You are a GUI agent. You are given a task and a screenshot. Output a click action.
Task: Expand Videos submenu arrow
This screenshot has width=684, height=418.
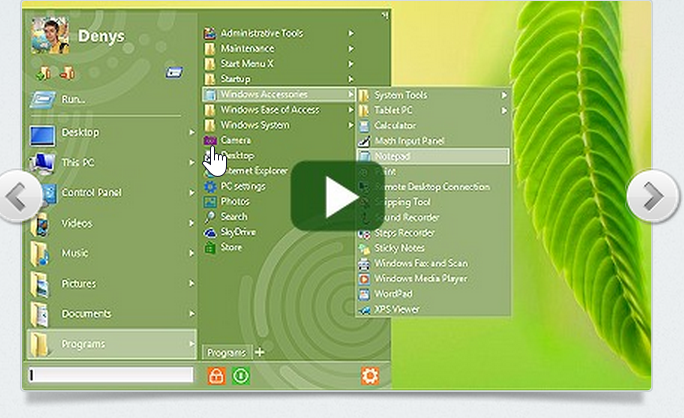[192, 223]
